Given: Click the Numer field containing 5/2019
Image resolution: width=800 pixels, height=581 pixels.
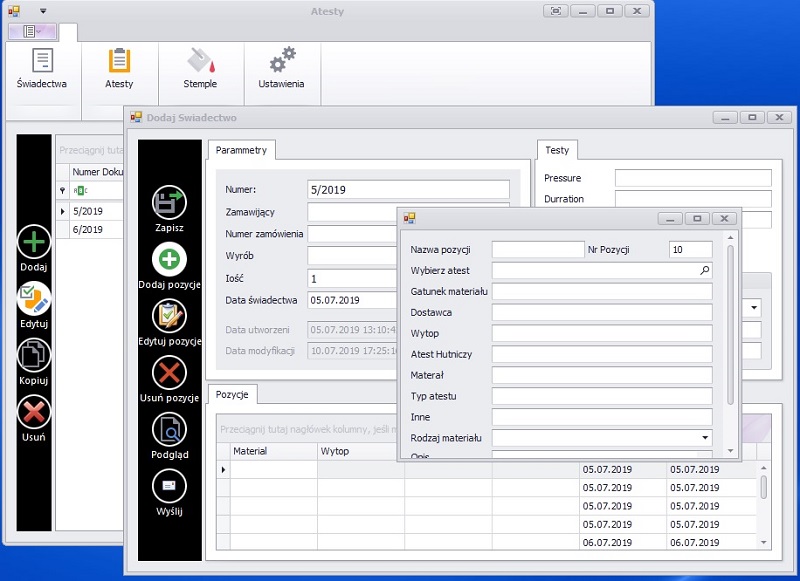Looking at the screenshot, I should coord(408,190).
